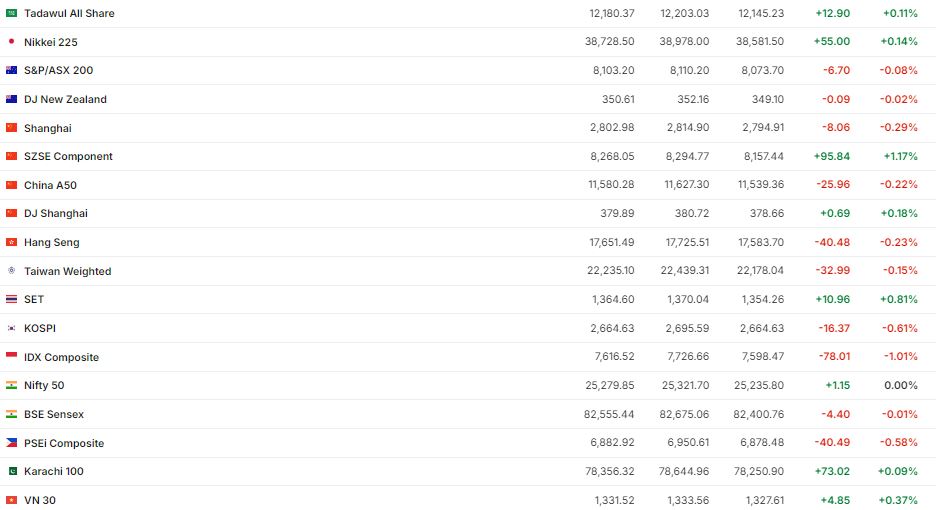Go to the DJ Shanghai index
The width and height of the screenshot is (936, 510).
pos(56,214)
